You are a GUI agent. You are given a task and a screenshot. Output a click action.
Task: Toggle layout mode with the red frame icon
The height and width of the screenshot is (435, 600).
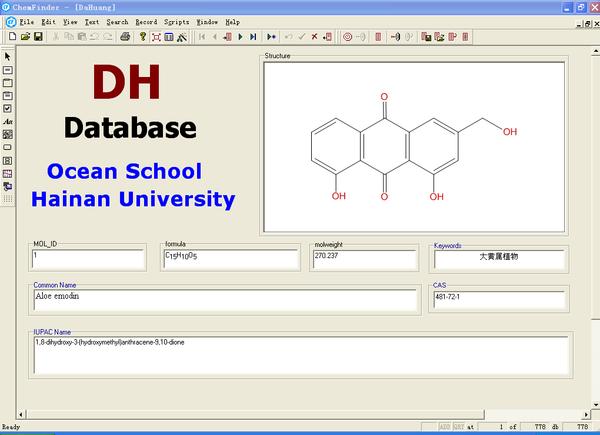pos(156,37)
